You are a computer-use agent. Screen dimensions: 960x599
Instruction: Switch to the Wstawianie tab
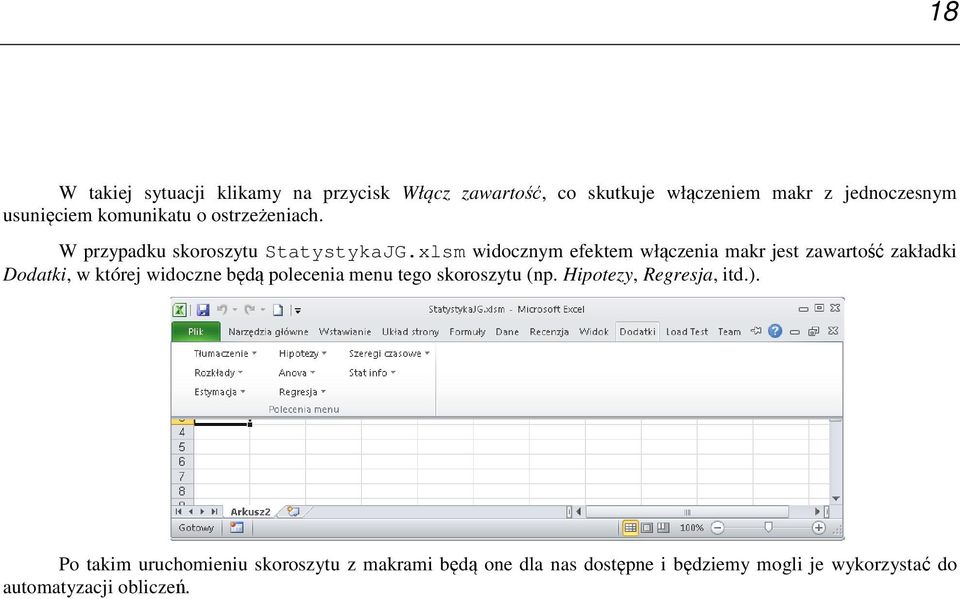pyautogui.click(x=345, y=331)
